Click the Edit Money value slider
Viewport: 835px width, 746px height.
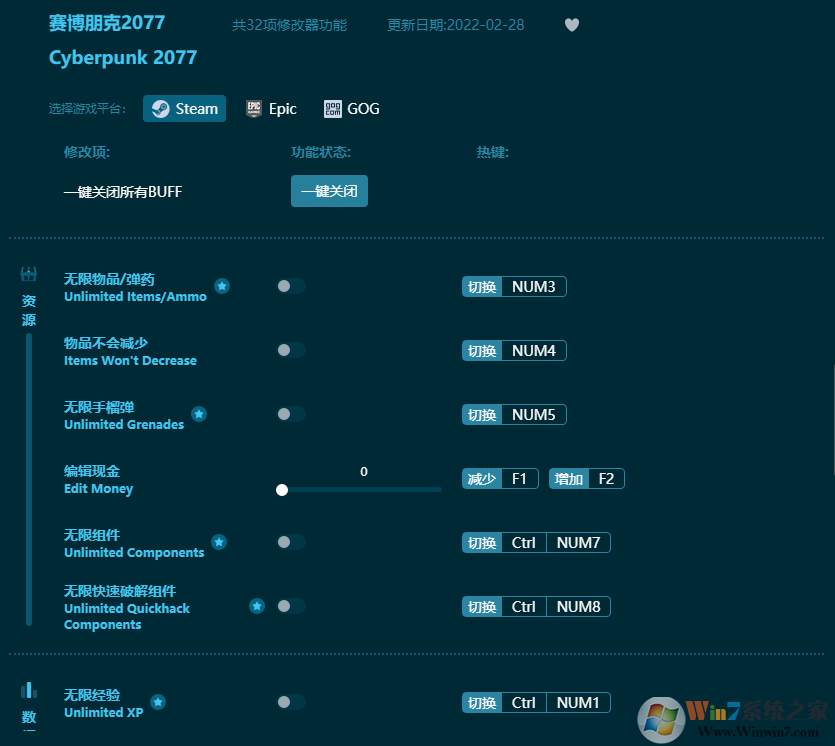coord(282,490)
